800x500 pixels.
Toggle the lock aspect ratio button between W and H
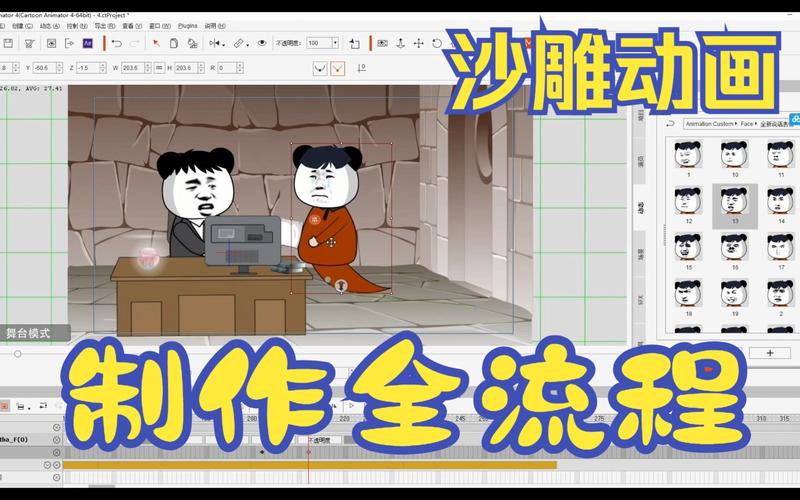[159, 68]
